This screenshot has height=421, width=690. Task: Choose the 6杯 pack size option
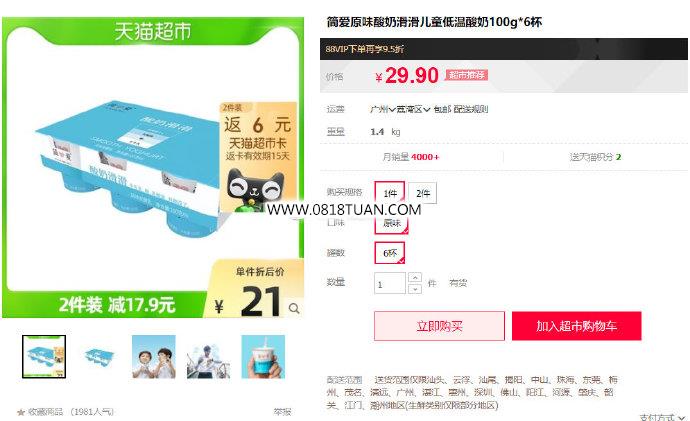389,253
